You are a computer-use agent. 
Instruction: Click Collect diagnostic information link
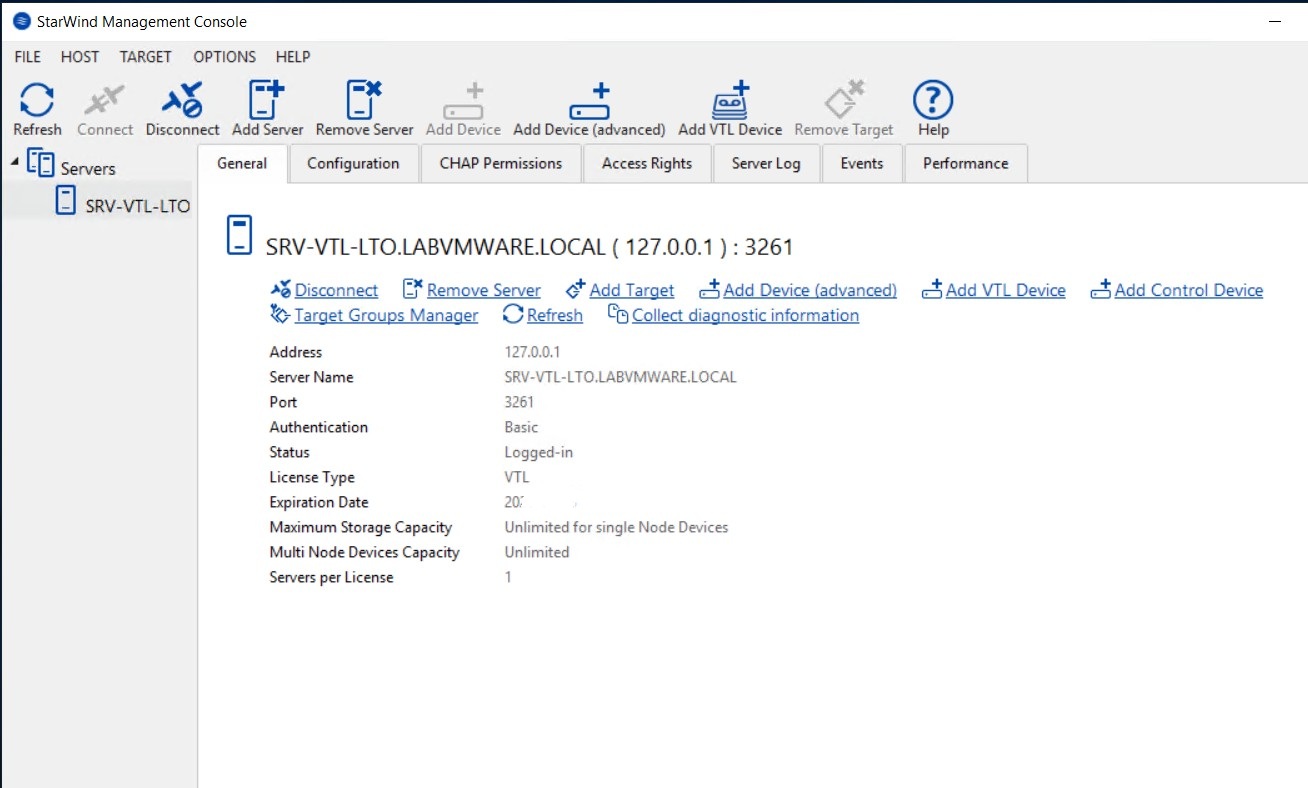[x=745, y=316]
